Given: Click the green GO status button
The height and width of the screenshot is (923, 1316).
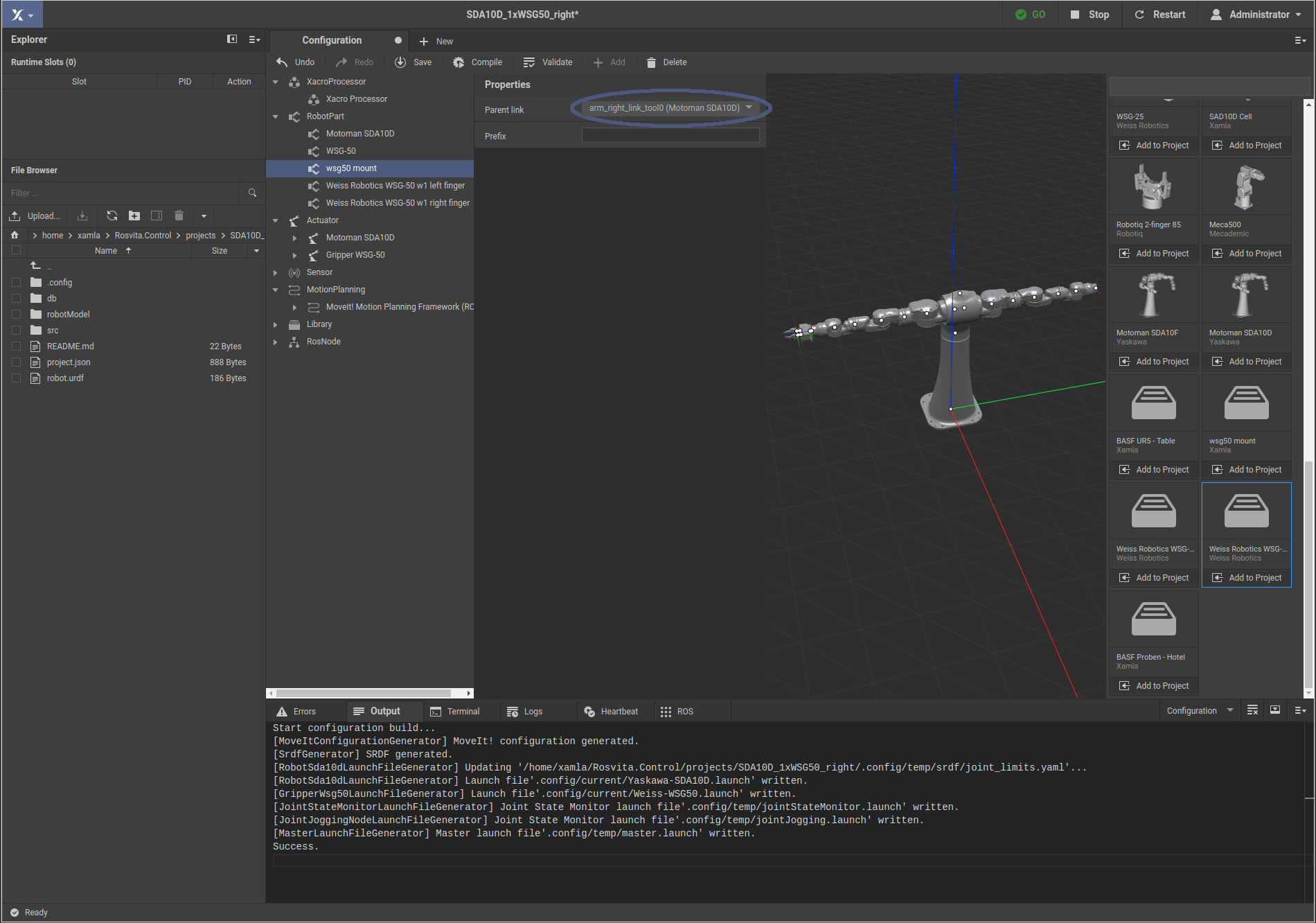Looking at the screenshot, I should click(1030, 15).
